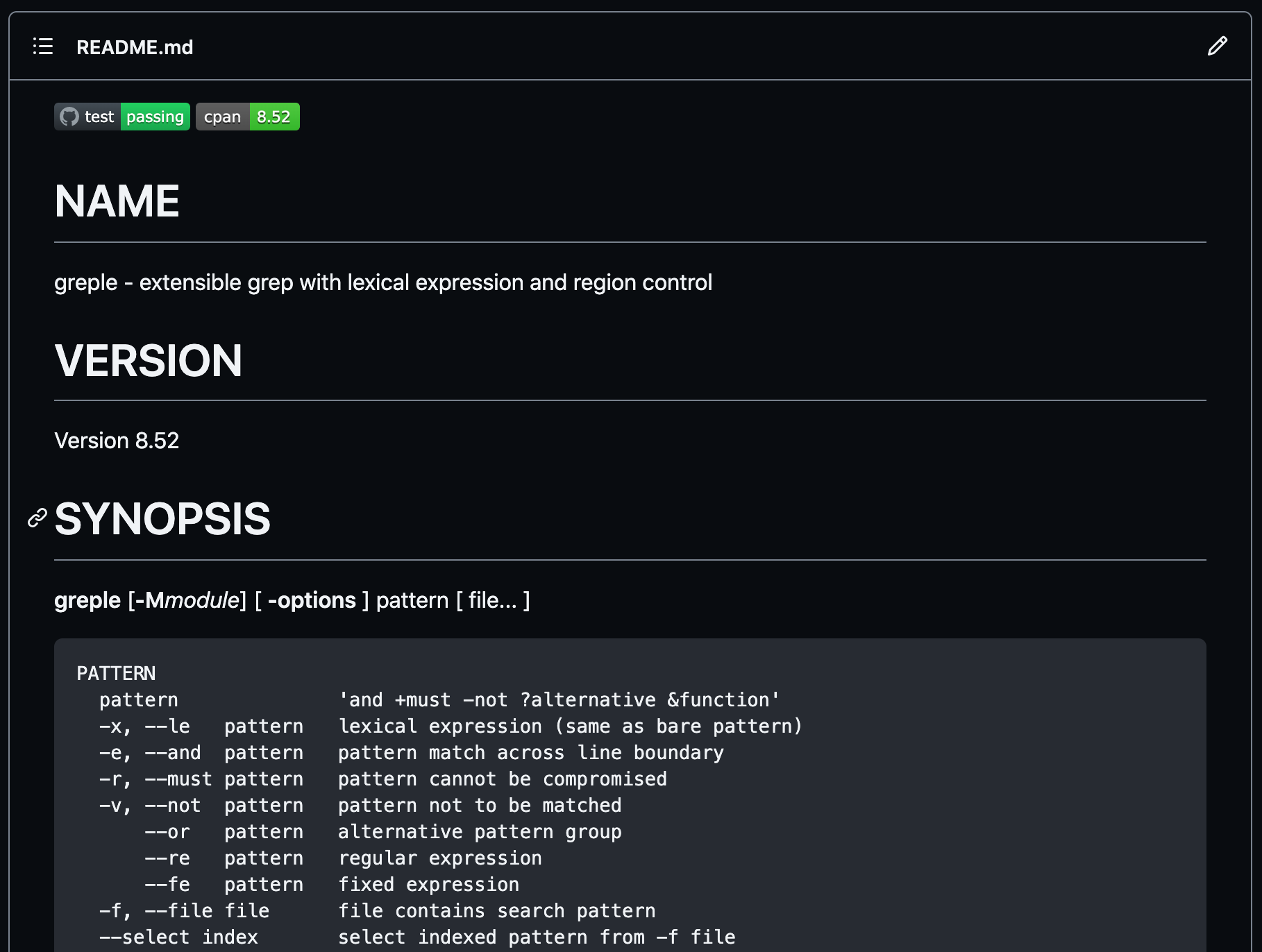
Task: Click the pencil icon to edit README
Action: tap(1217, 46)
